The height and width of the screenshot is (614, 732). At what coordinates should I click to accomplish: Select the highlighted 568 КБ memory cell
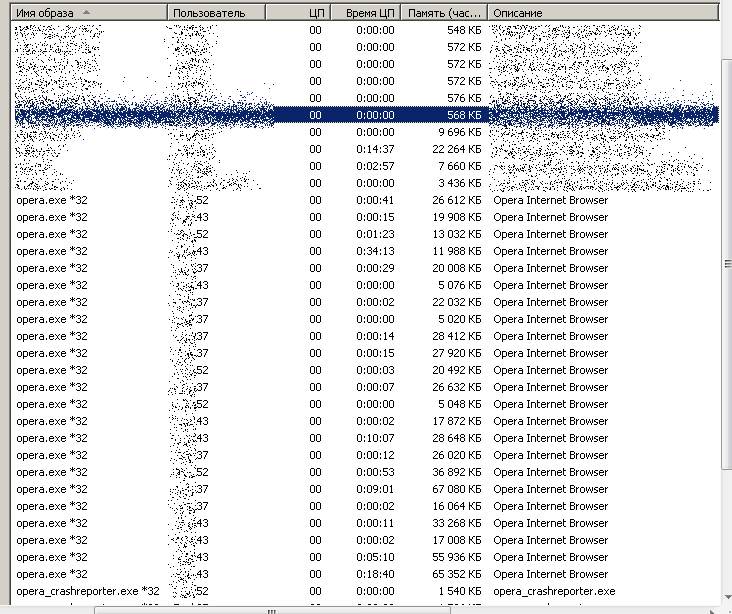coord(464,115)
